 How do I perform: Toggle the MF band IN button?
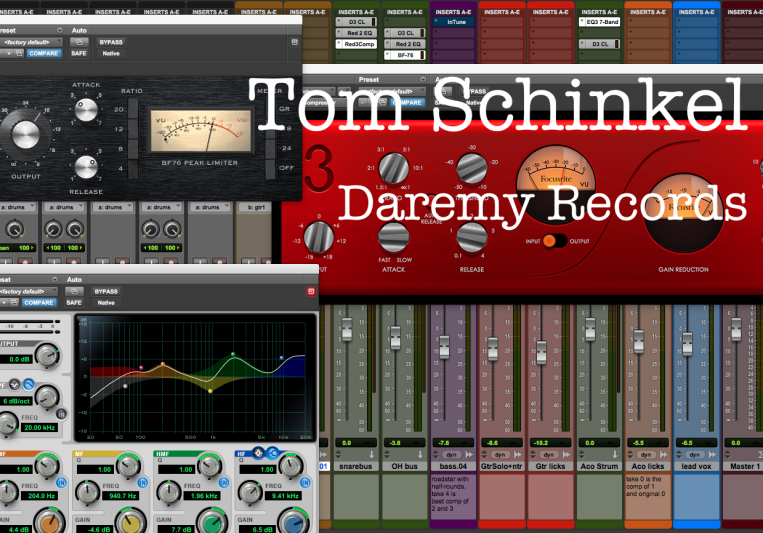coord(143,483)
